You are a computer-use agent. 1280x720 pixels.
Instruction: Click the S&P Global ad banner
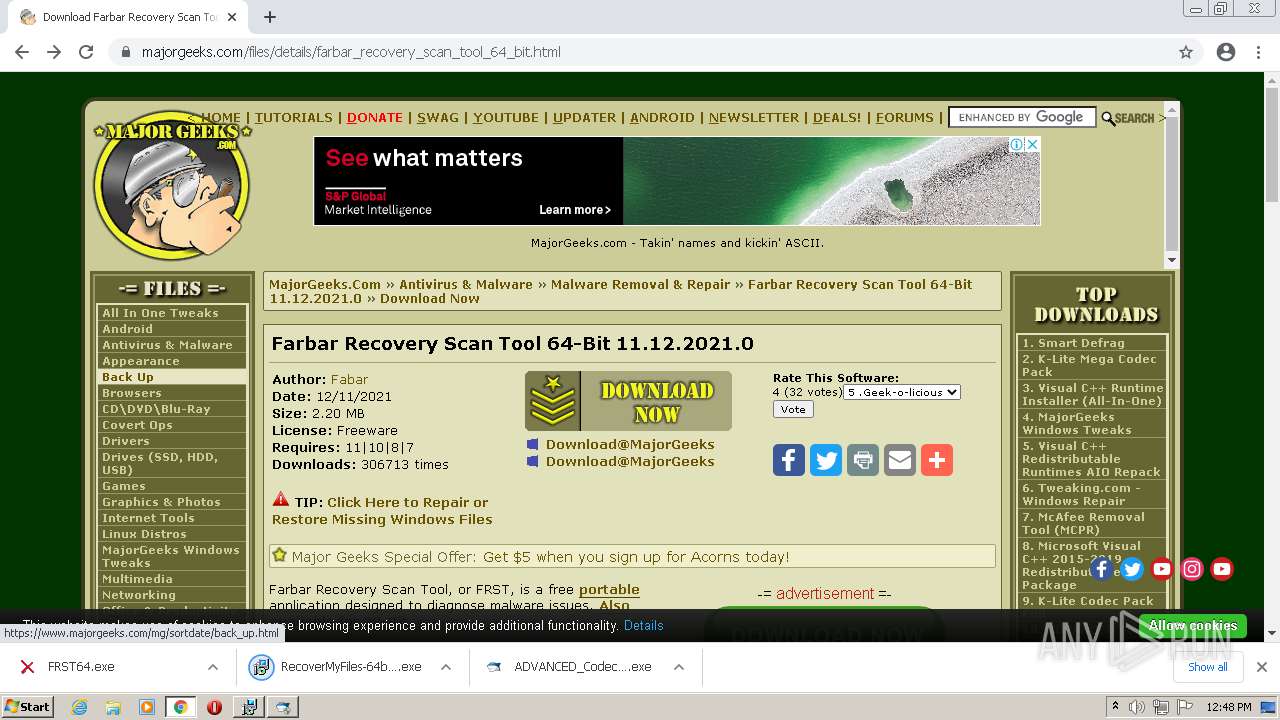click(x=677, y=181)
